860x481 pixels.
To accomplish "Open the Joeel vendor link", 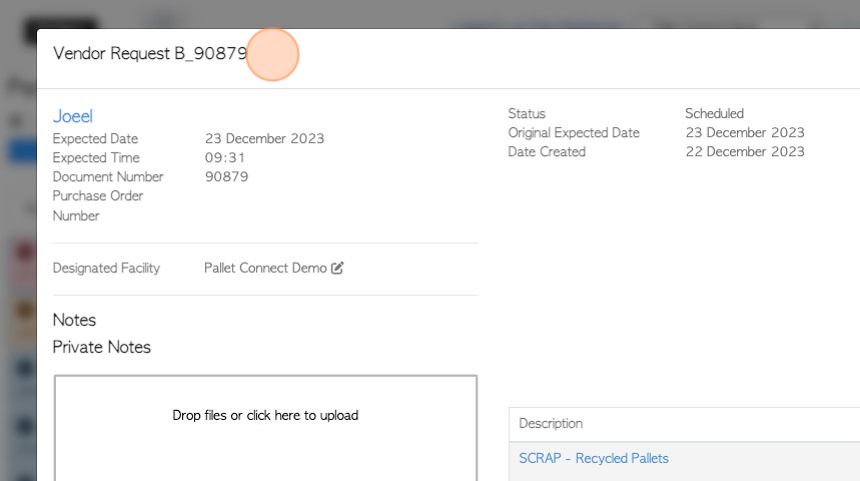I will (x=73, y=116).
